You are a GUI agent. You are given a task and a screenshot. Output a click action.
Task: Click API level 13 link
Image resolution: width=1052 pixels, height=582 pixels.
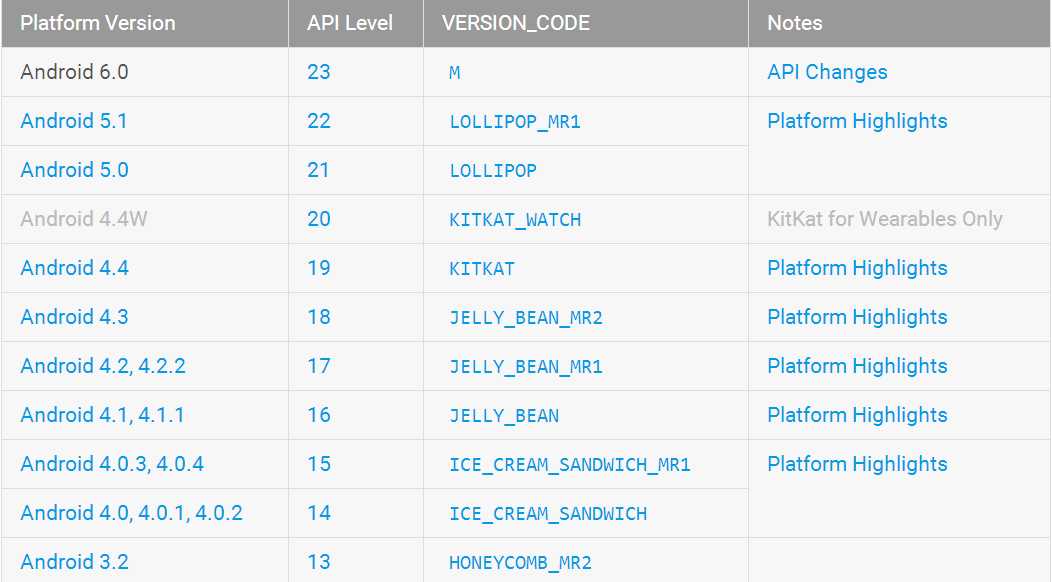click(319, 562)
